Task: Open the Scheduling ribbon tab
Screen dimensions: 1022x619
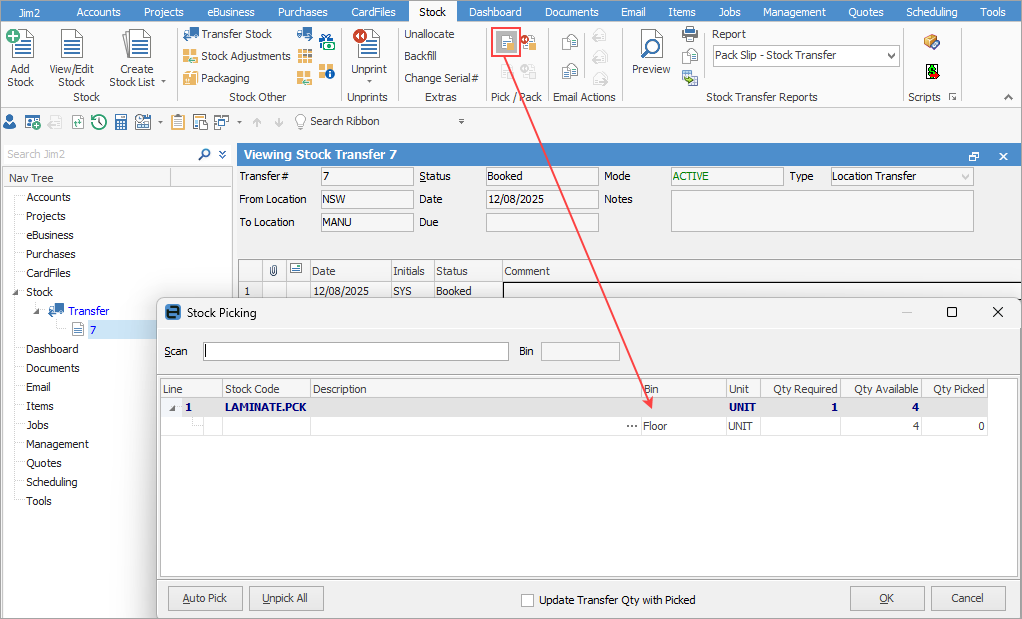Action: 931,12
